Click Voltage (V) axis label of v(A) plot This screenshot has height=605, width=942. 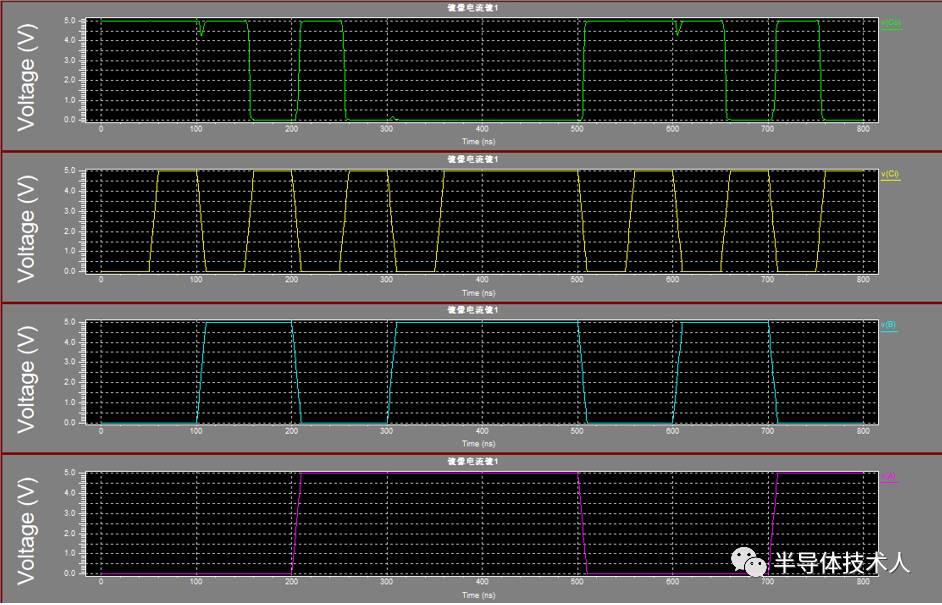click(x=26, y=532)
